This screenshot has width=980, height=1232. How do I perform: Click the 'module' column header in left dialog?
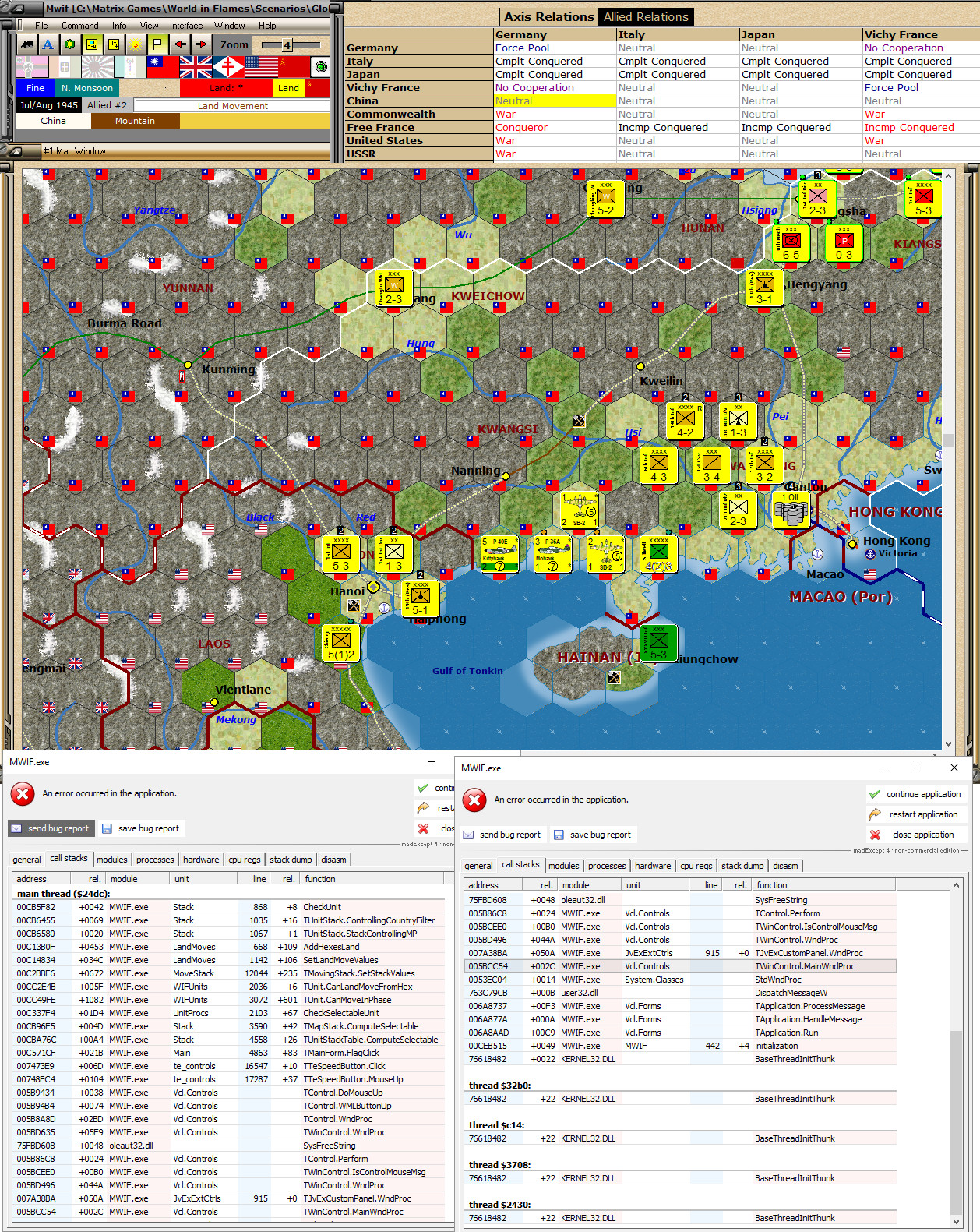[139, 879]
